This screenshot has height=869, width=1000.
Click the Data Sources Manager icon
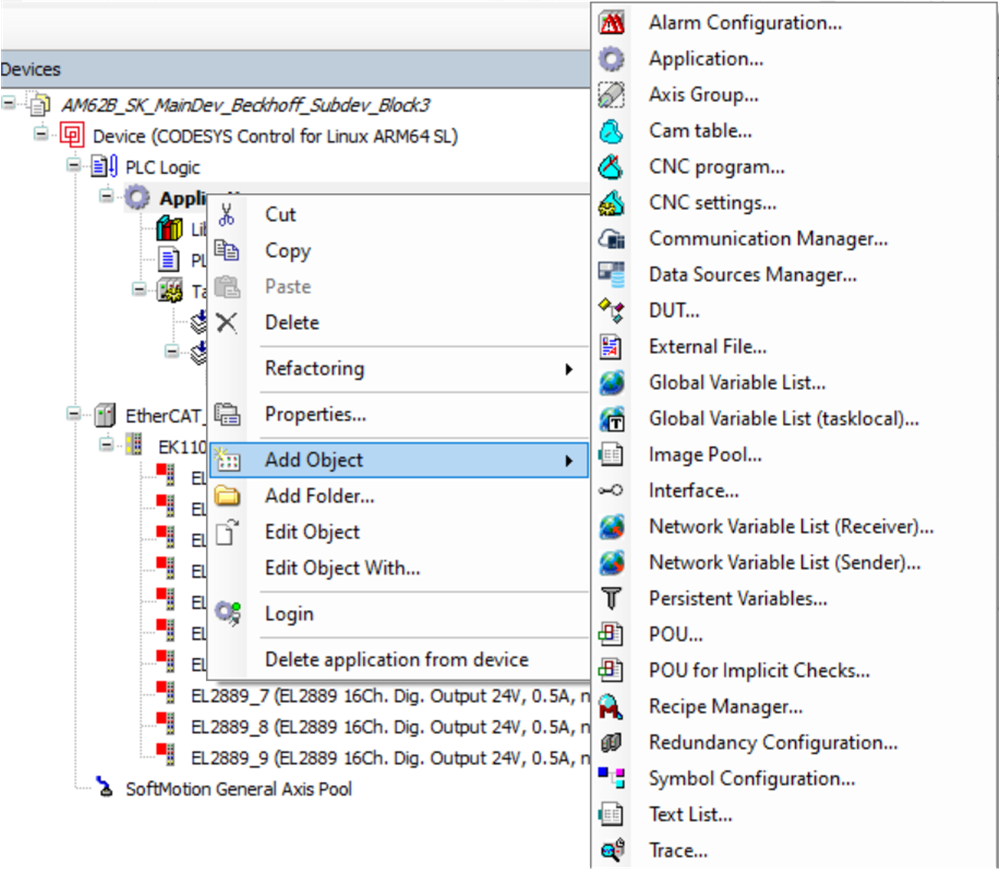pyautogui.click(x=612, y=275)
